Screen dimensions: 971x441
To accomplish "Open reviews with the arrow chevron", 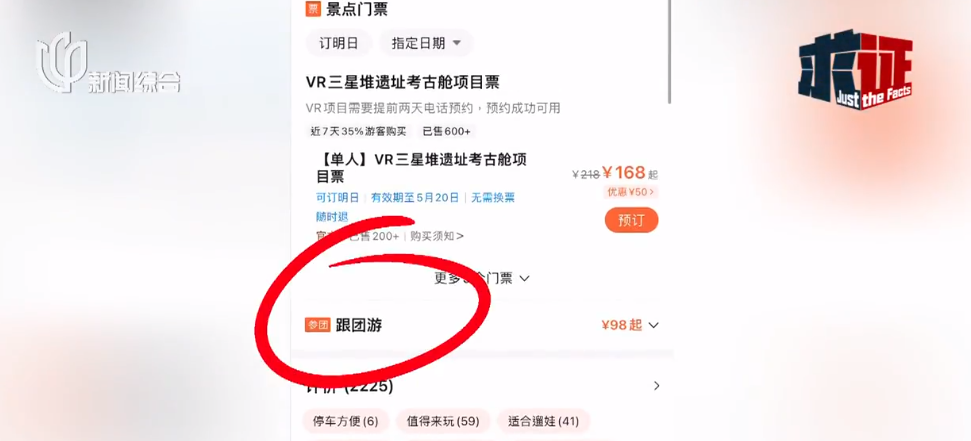I will tap(656, 386).
